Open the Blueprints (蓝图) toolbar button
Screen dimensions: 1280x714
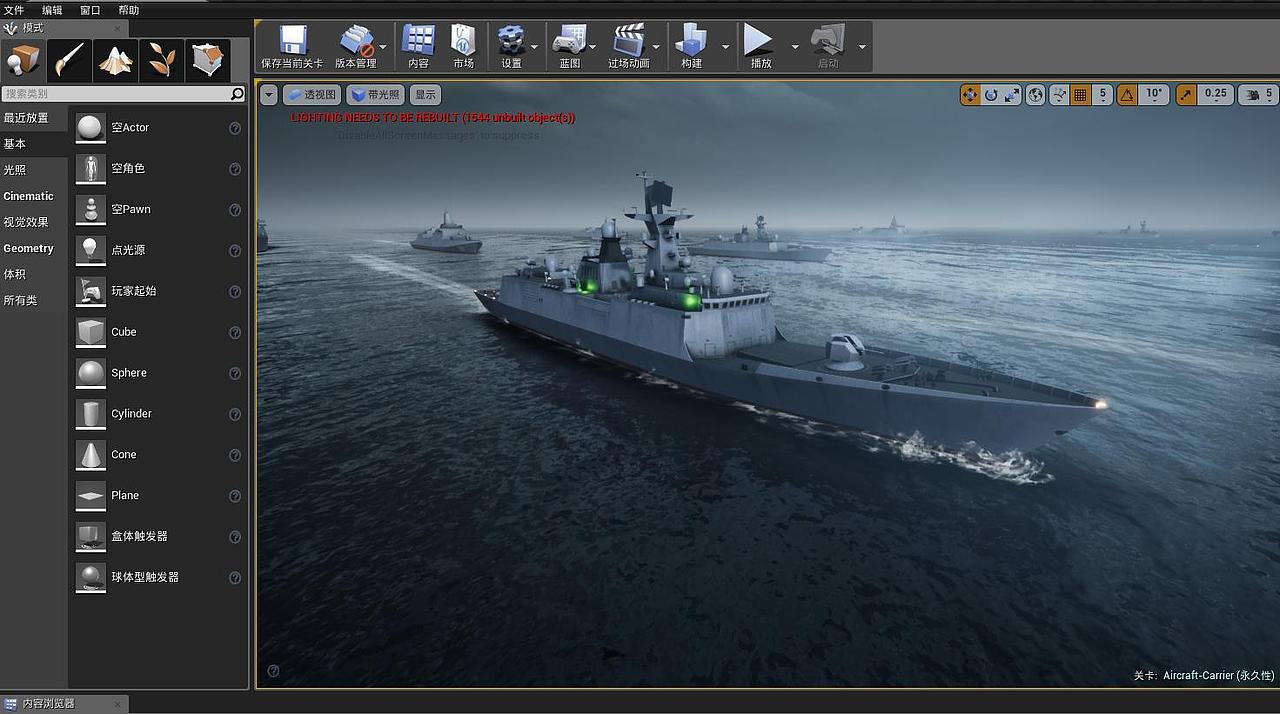pos(569,47)
